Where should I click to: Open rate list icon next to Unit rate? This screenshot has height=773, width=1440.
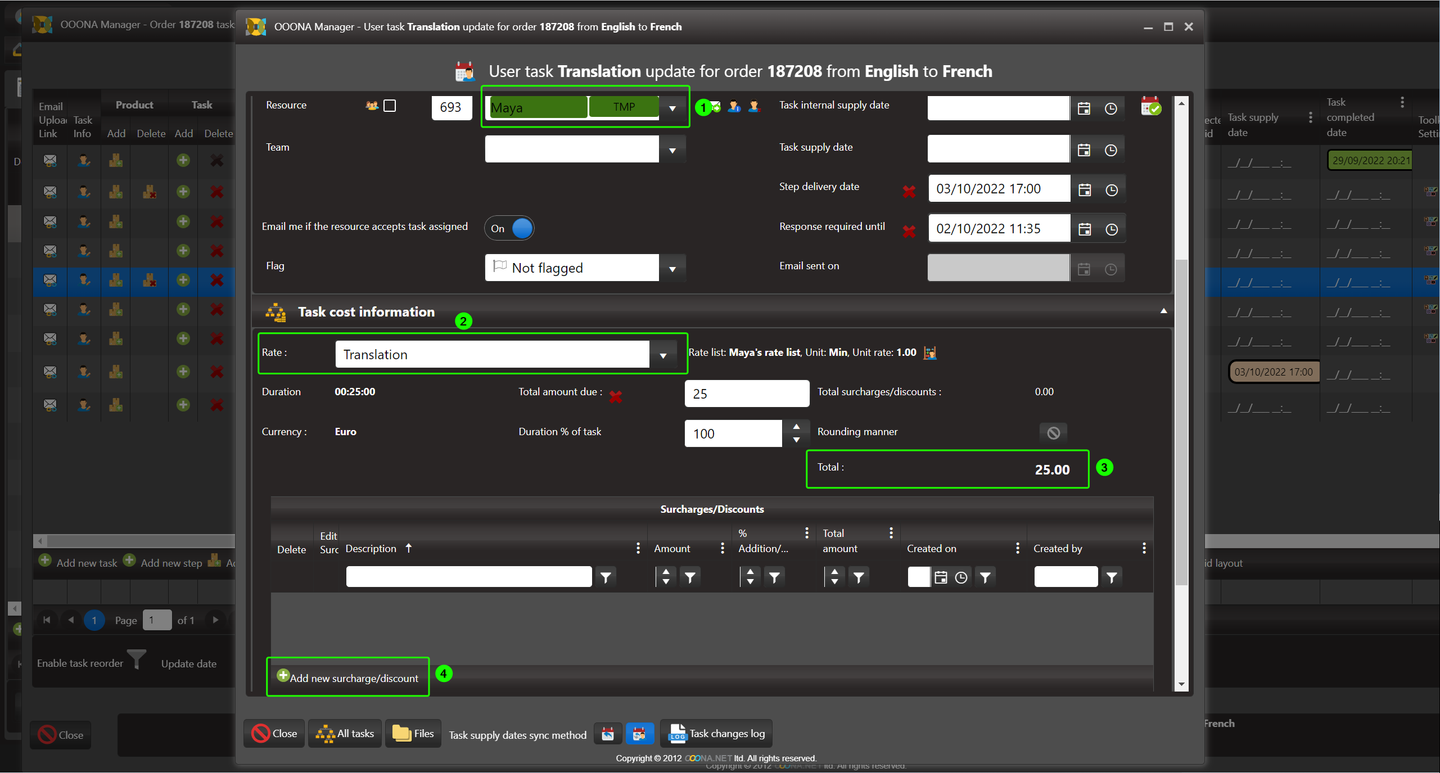pos(930,353)
